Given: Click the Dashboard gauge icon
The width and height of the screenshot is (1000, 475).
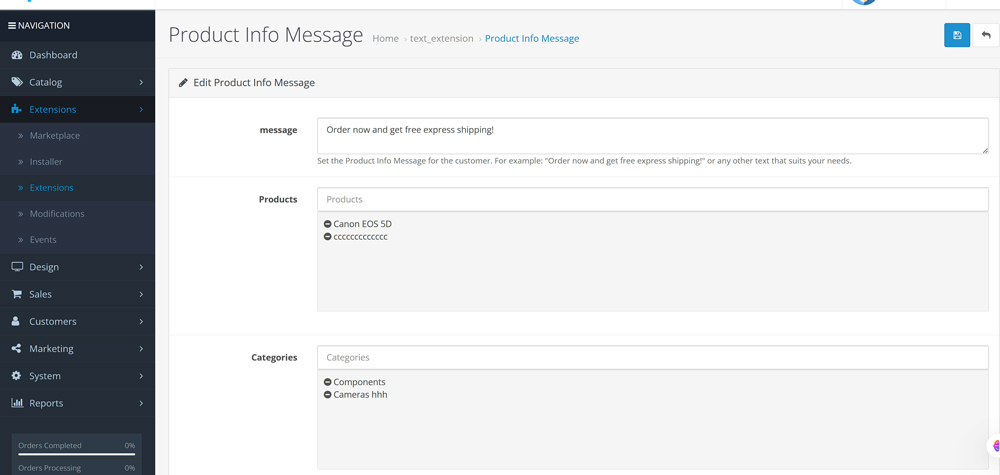Looking at the screenshot, I should pyautogui.click(x=17, y=55).
